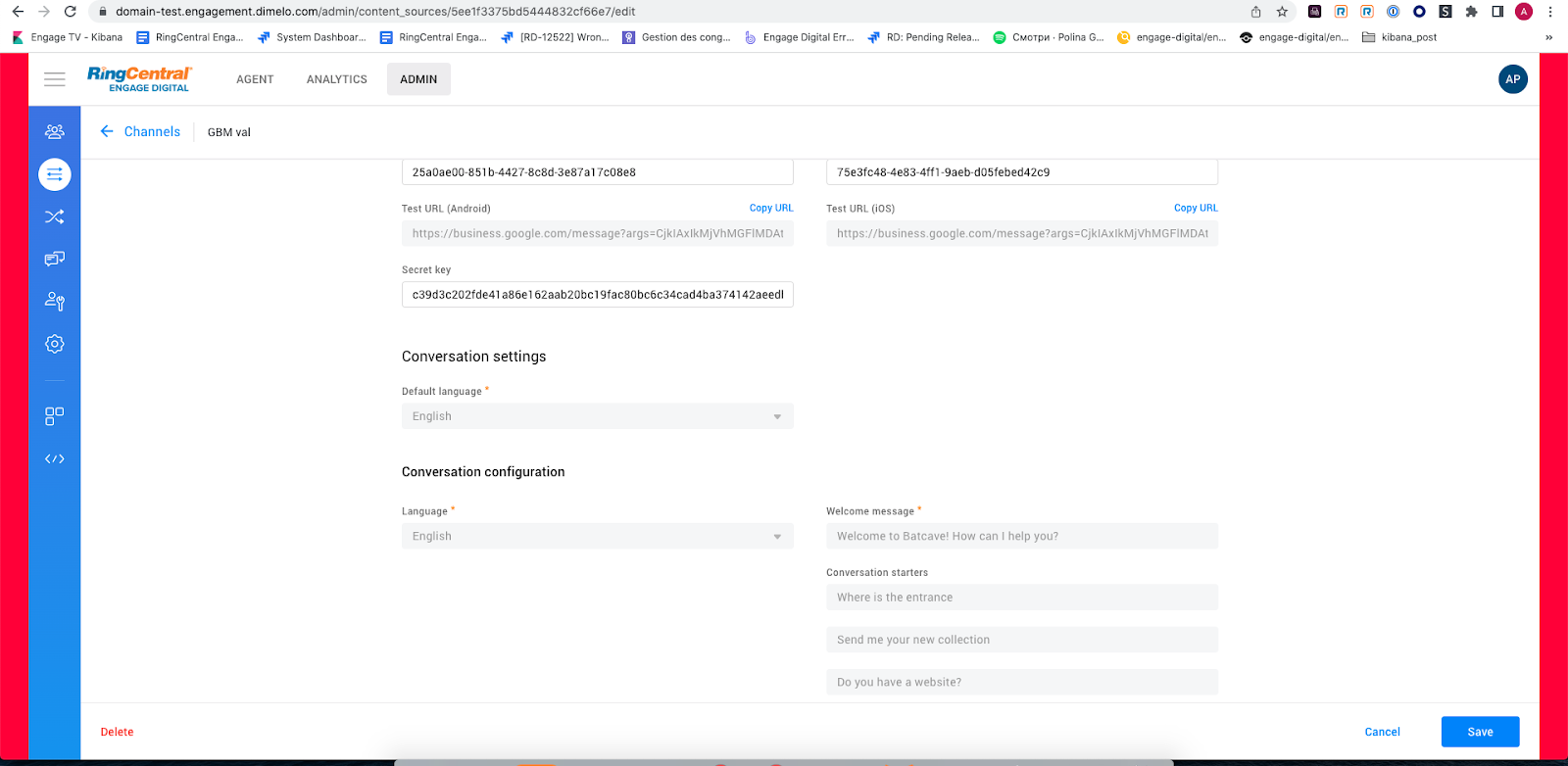Open the hamburger menu

tap(55, 79)
